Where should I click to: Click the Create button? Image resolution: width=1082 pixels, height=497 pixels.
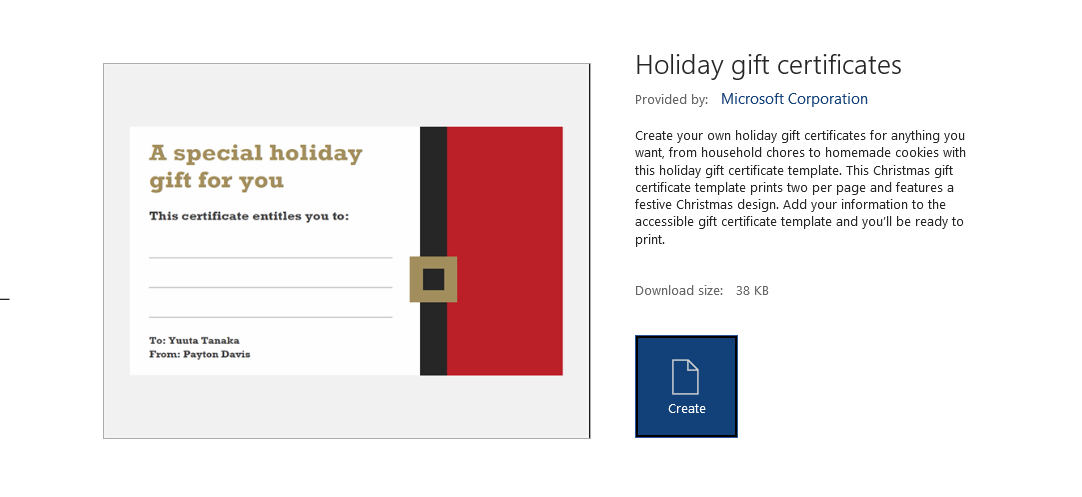686,387
